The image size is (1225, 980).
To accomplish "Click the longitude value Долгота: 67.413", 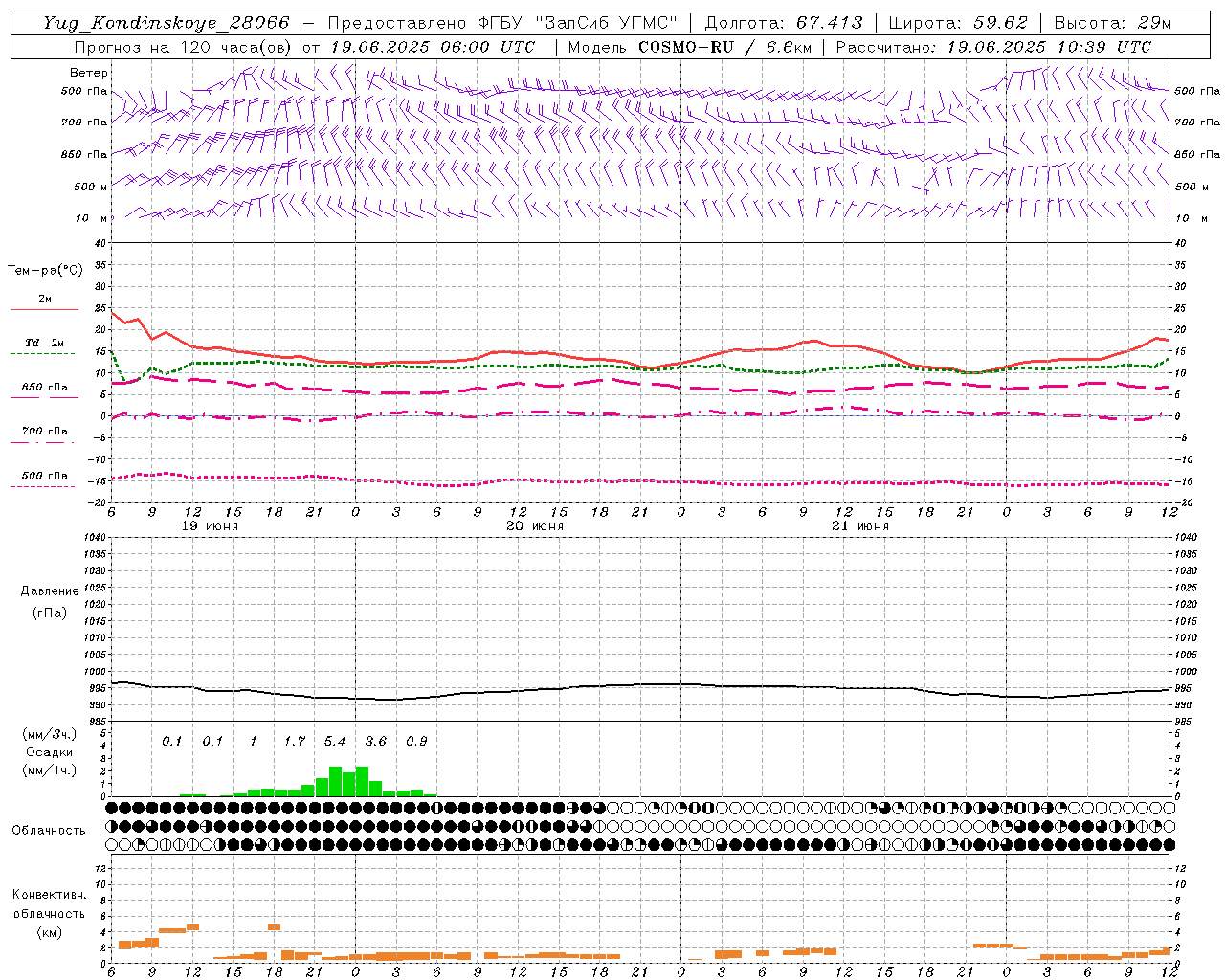I will 784,23.
